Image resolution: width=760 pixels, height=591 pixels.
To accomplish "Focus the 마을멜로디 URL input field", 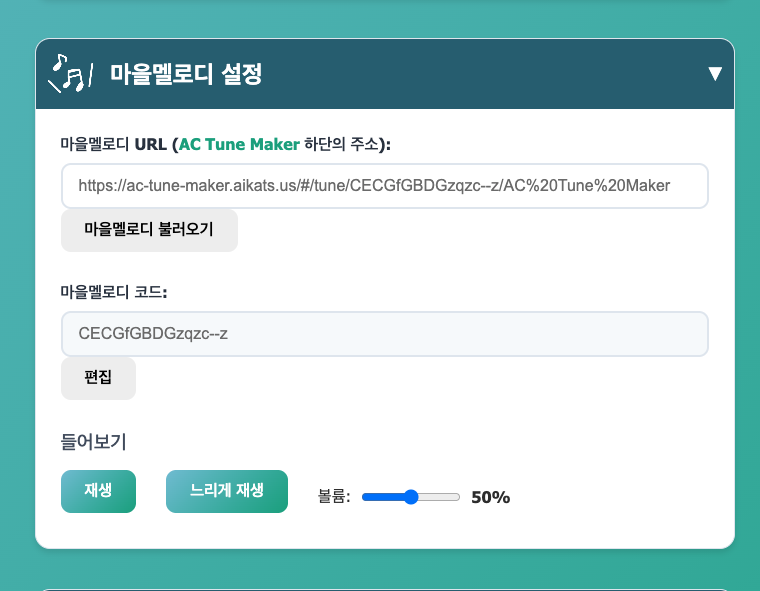I will [x=384, y=186].
